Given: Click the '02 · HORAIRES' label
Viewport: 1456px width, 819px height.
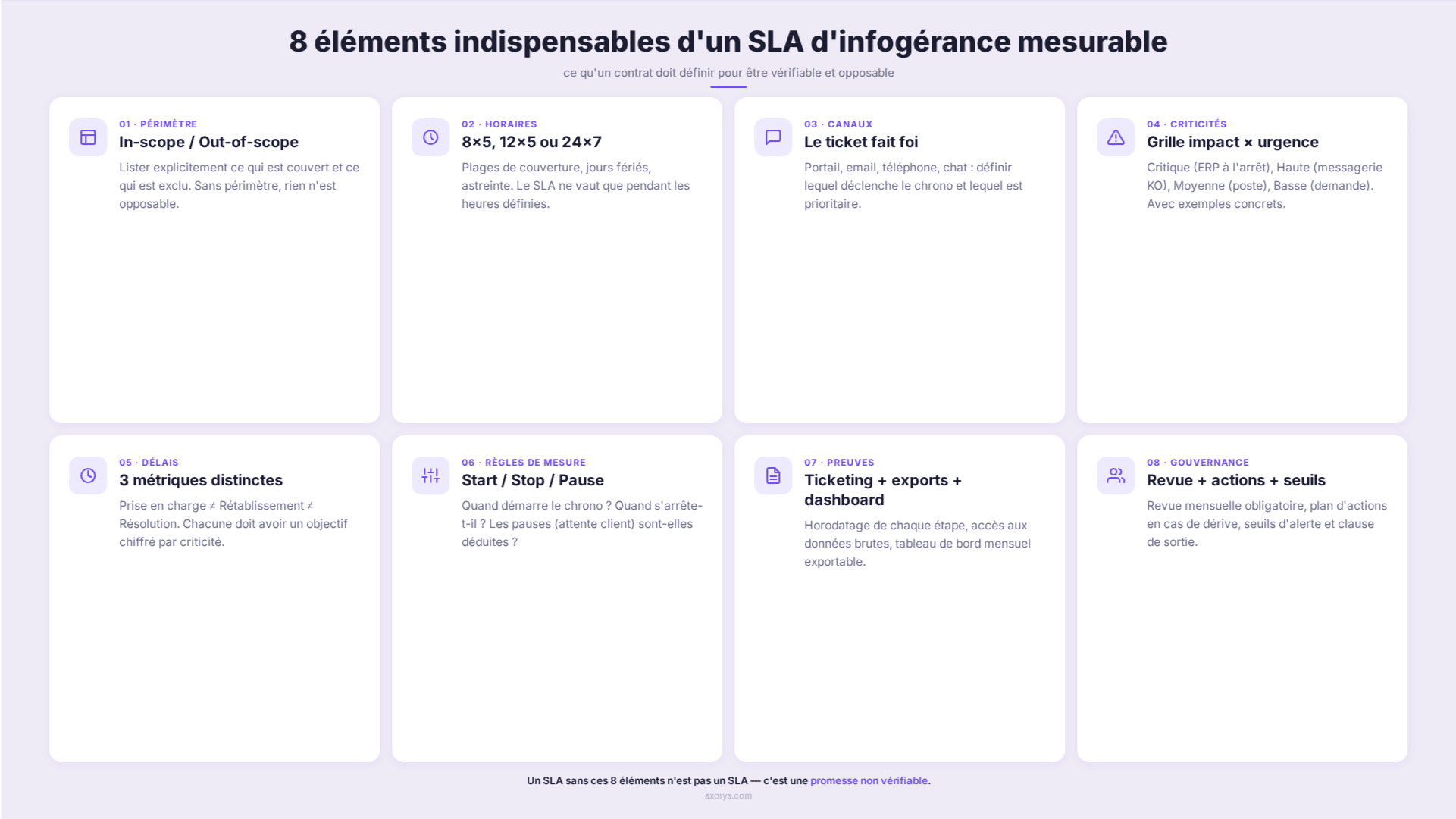Looking at the screenshot, I should point(499,124).
